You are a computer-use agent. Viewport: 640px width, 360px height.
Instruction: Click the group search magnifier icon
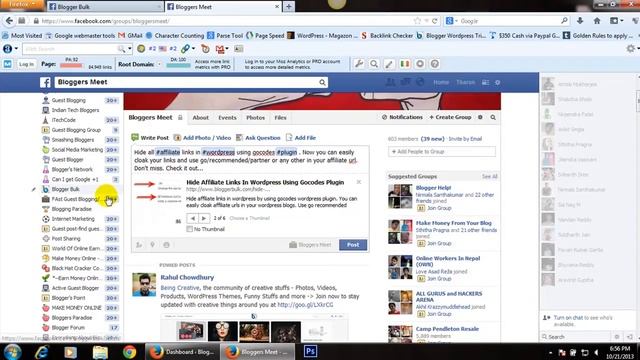[493, 118]
